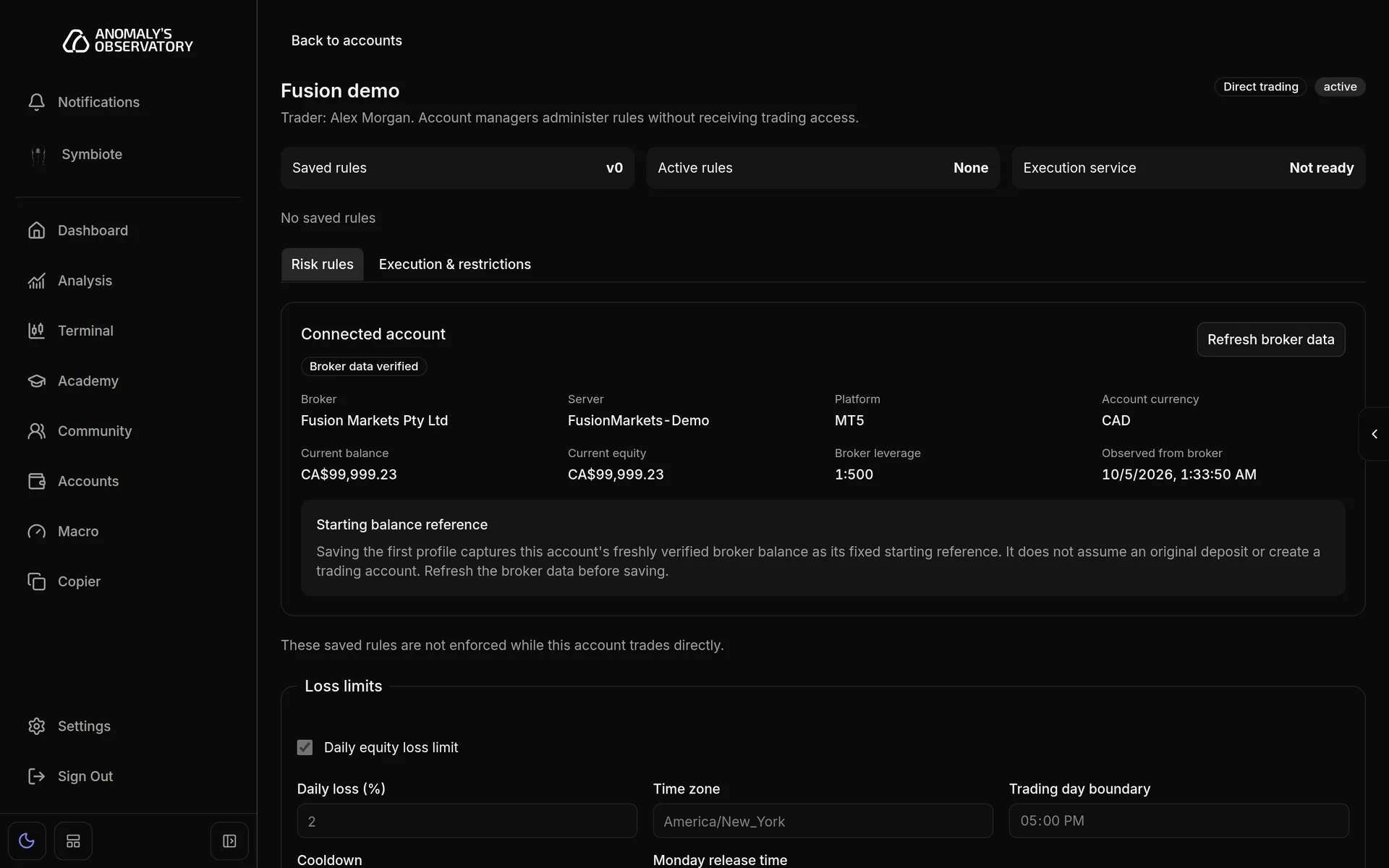
Task: Collapse the sidebar panel icon
Action: pos(229,841)
